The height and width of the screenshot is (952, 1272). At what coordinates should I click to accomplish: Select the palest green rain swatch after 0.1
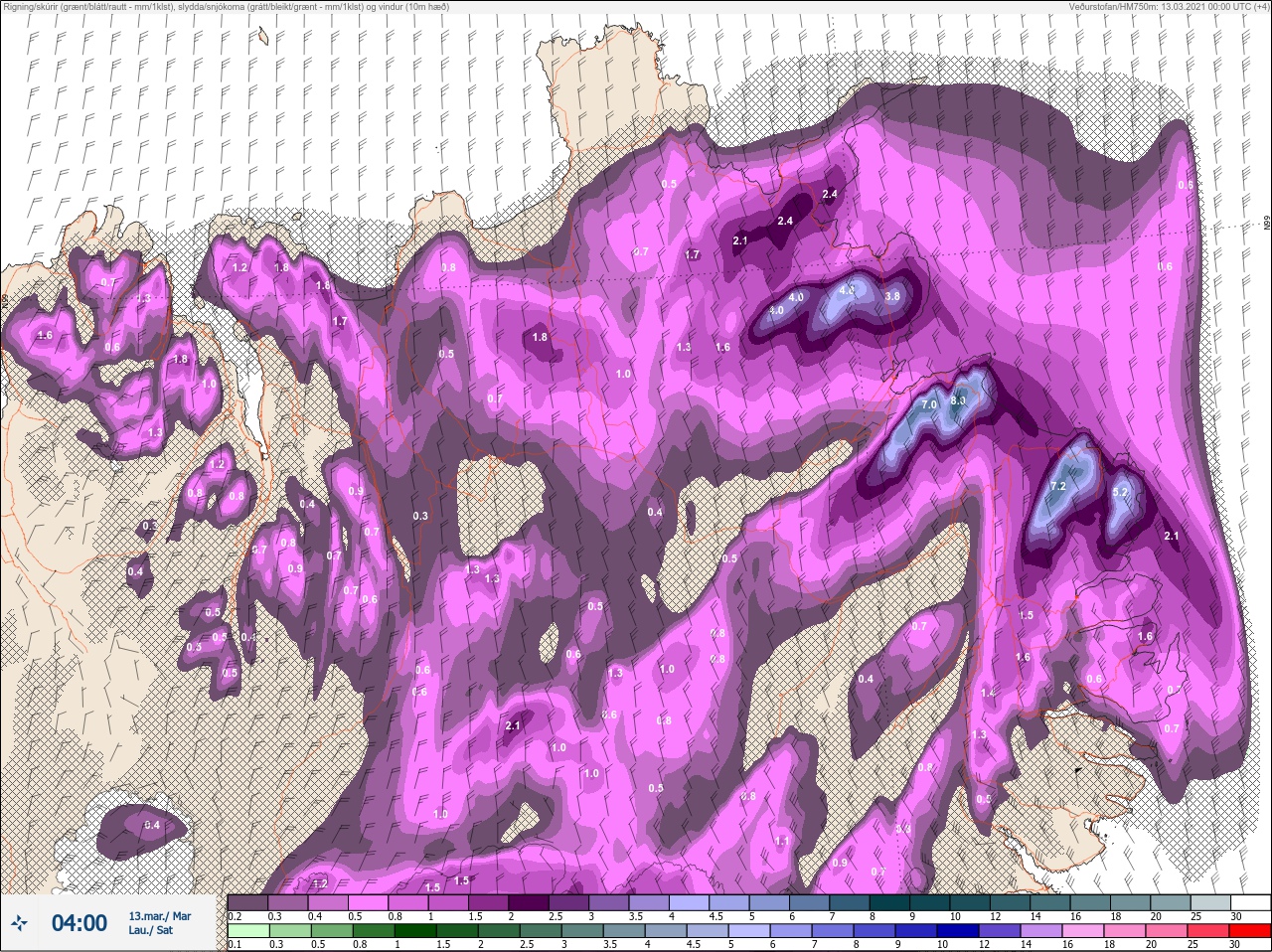click(x=247, y=931)
